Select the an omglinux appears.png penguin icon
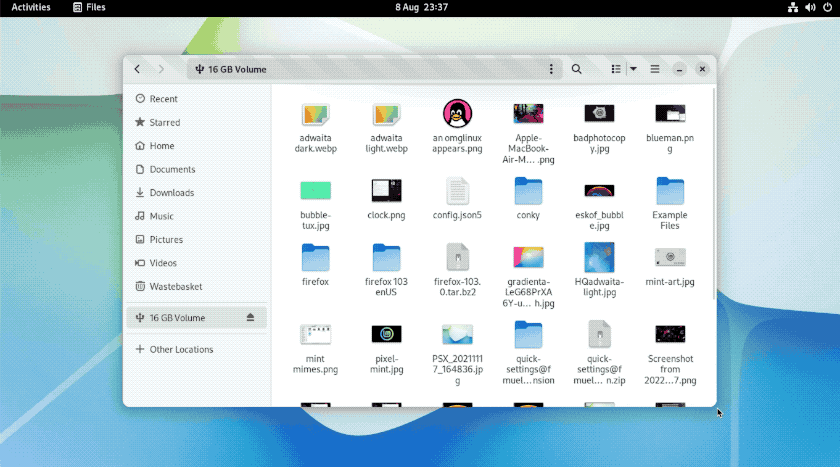The image size is (840, 467). tap(458, 114)
